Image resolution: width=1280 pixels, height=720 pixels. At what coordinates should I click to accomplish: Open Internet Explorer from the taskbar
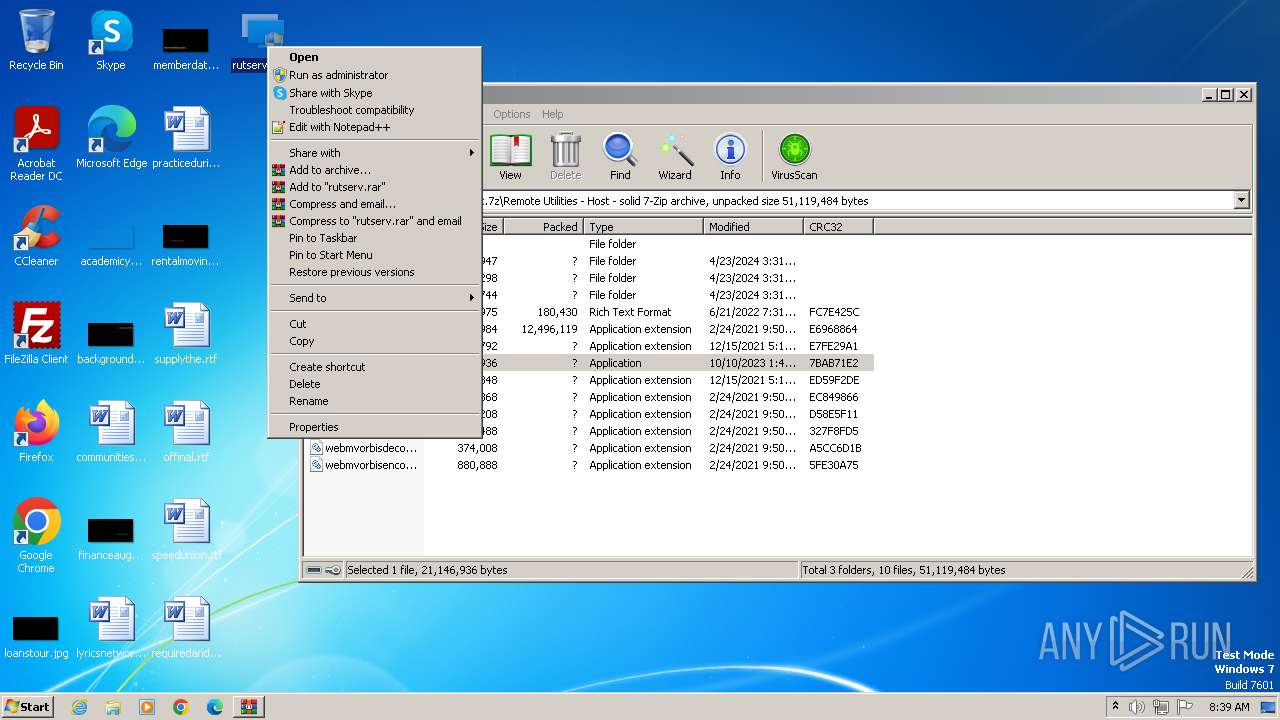[x=79, y=707]
